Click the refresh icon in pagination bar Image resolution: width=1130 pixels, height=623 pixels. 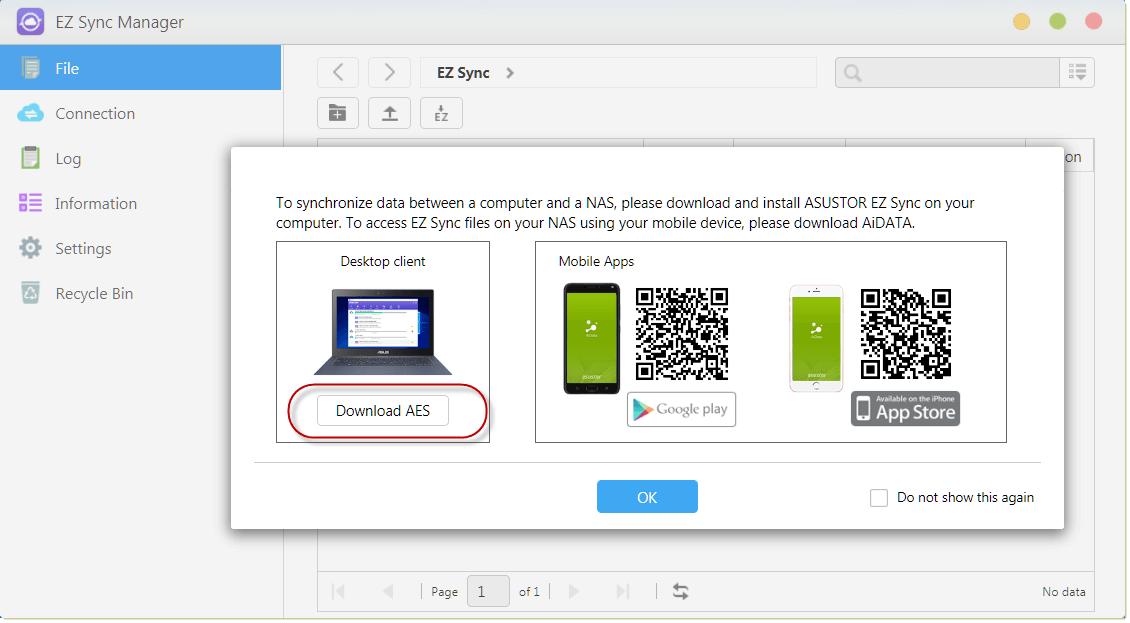(680, 592)
